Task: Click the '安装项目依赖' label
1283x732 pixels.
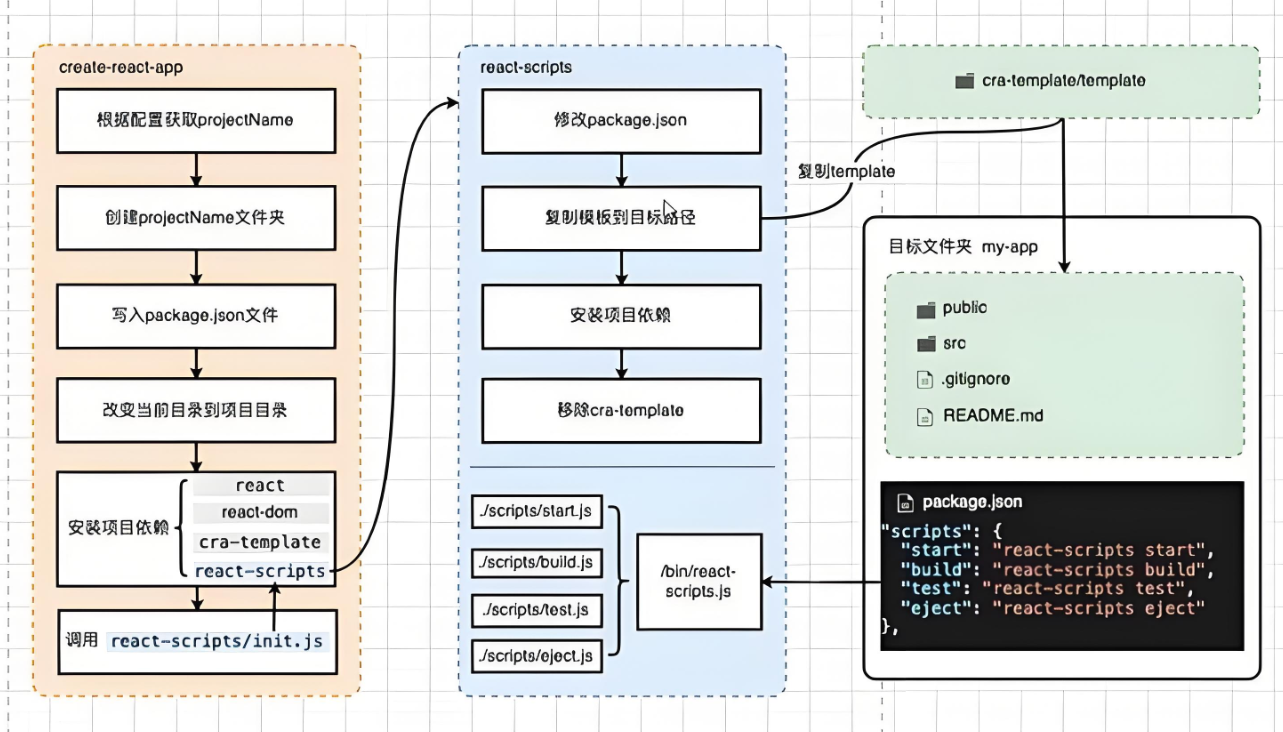Action: click(120, 528)
